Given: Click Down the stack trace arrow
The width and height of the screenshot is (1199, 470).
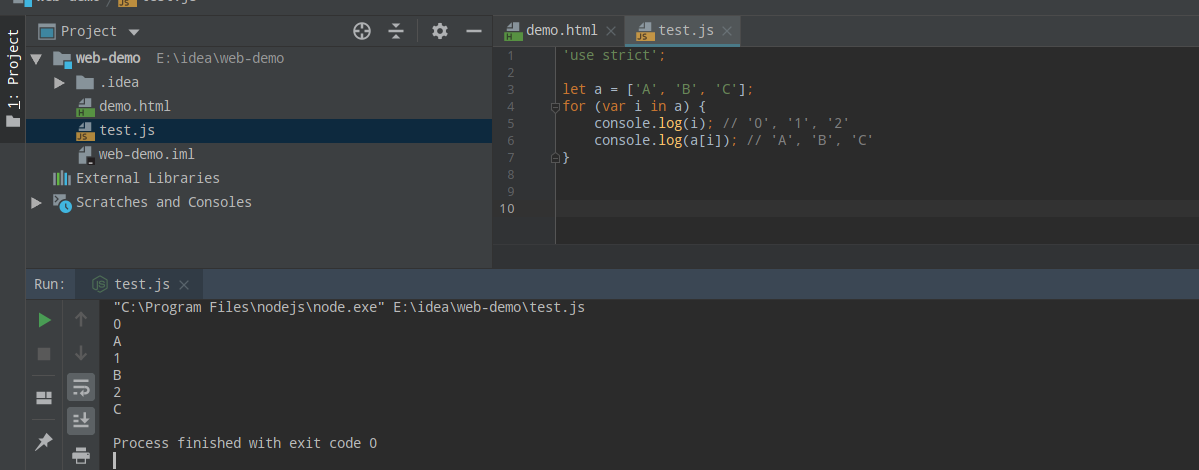Looking at the screenshot, I should tap(81, 354).
